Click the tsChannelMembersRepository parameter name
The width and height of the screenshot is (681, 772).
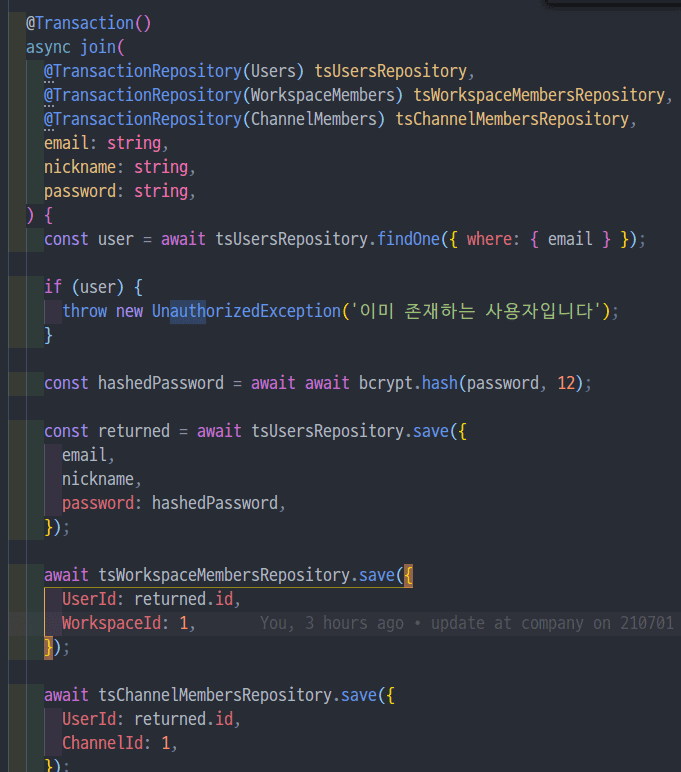[512, 119]
